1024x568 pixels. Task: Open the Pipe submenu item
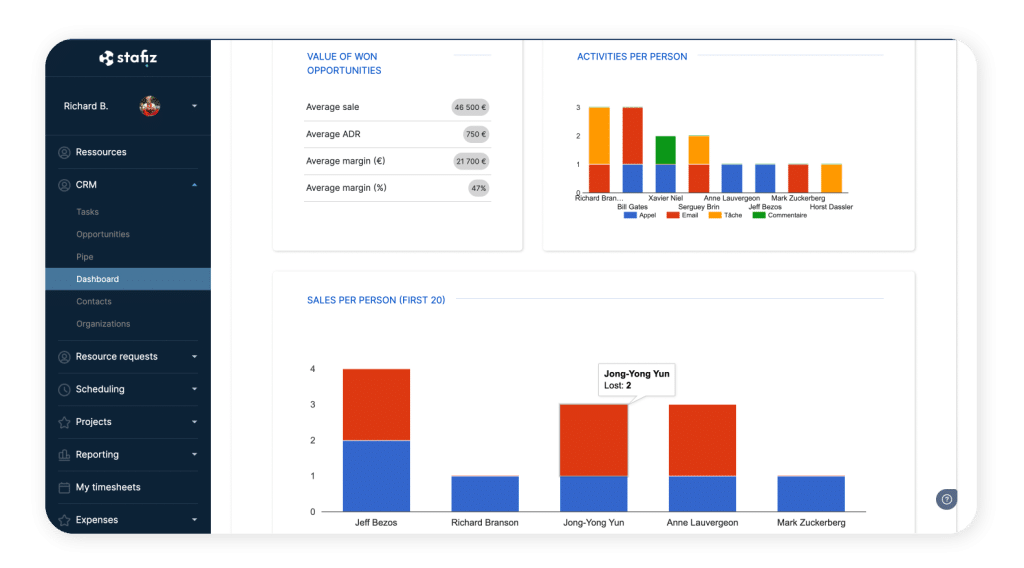coord(85,257)
